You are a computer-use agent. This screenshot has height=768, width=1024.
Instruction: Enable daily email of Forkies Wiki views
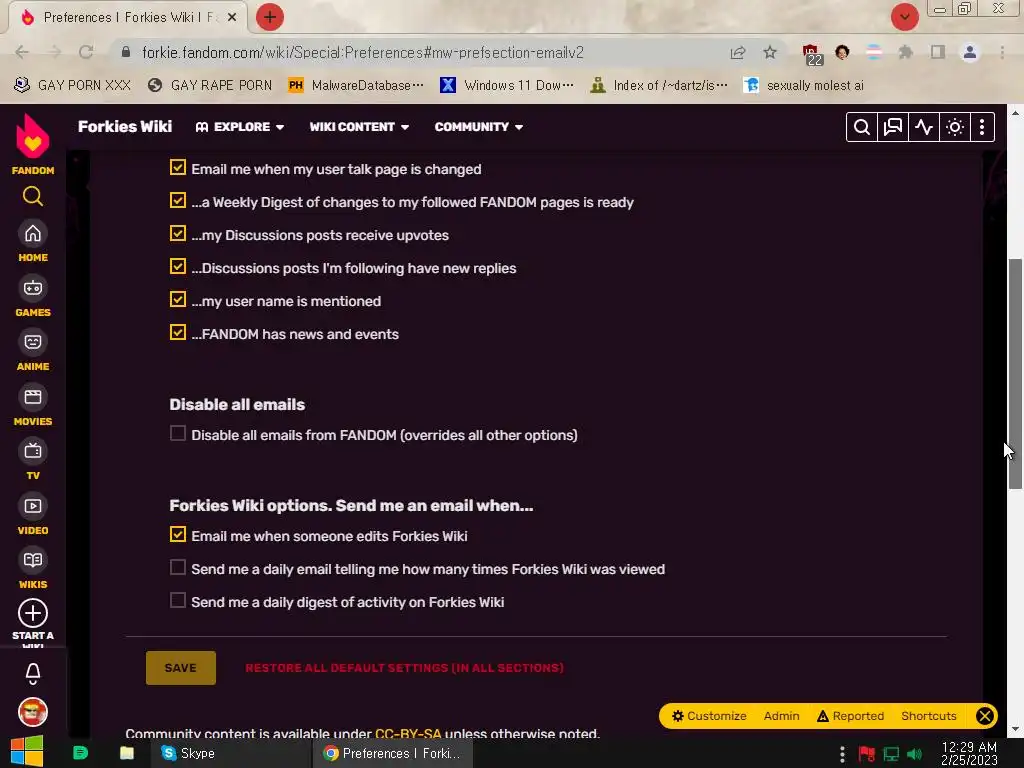coord(178,568)
